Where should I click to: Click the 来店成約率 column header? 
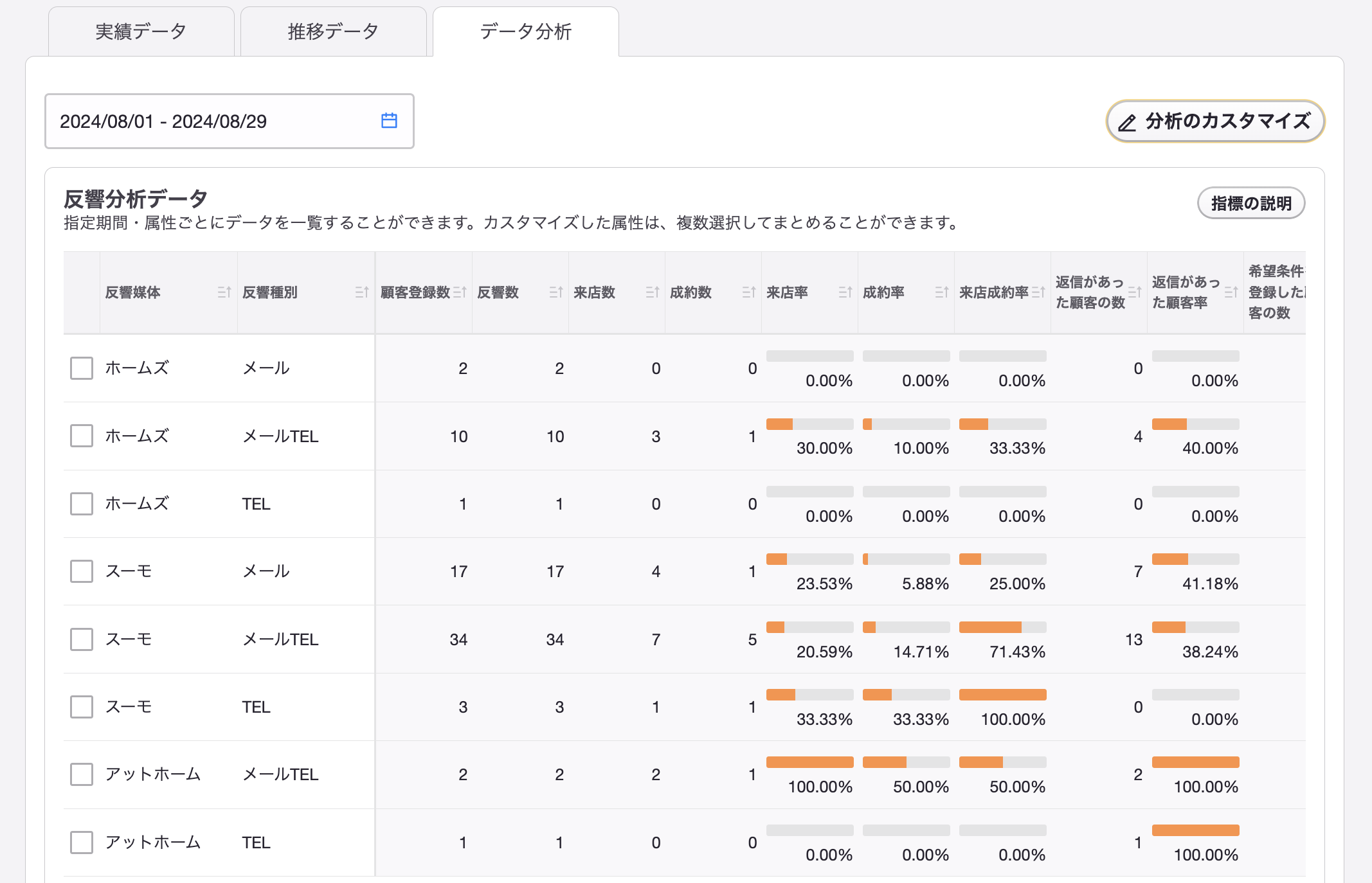pyautogui.click(x=1003, y=292)
